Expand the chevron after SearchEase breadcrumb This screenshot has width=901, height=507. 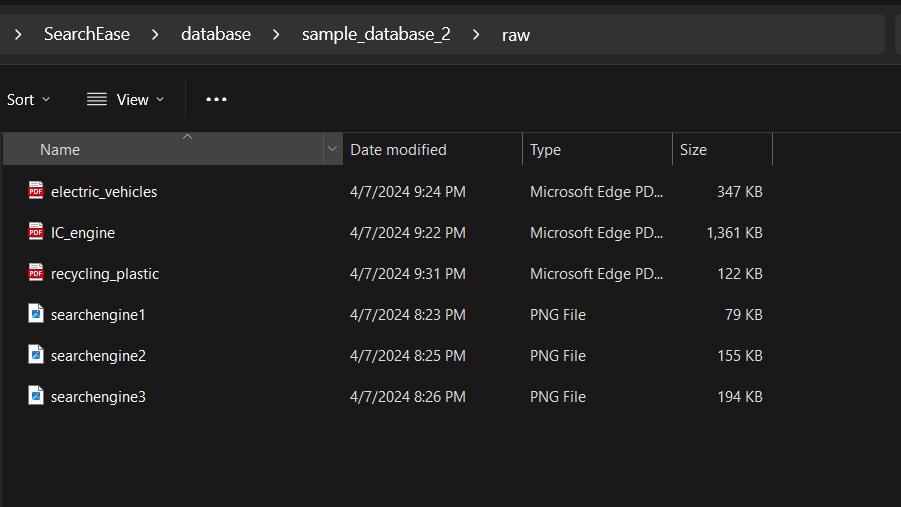click(x=155, y=34)
